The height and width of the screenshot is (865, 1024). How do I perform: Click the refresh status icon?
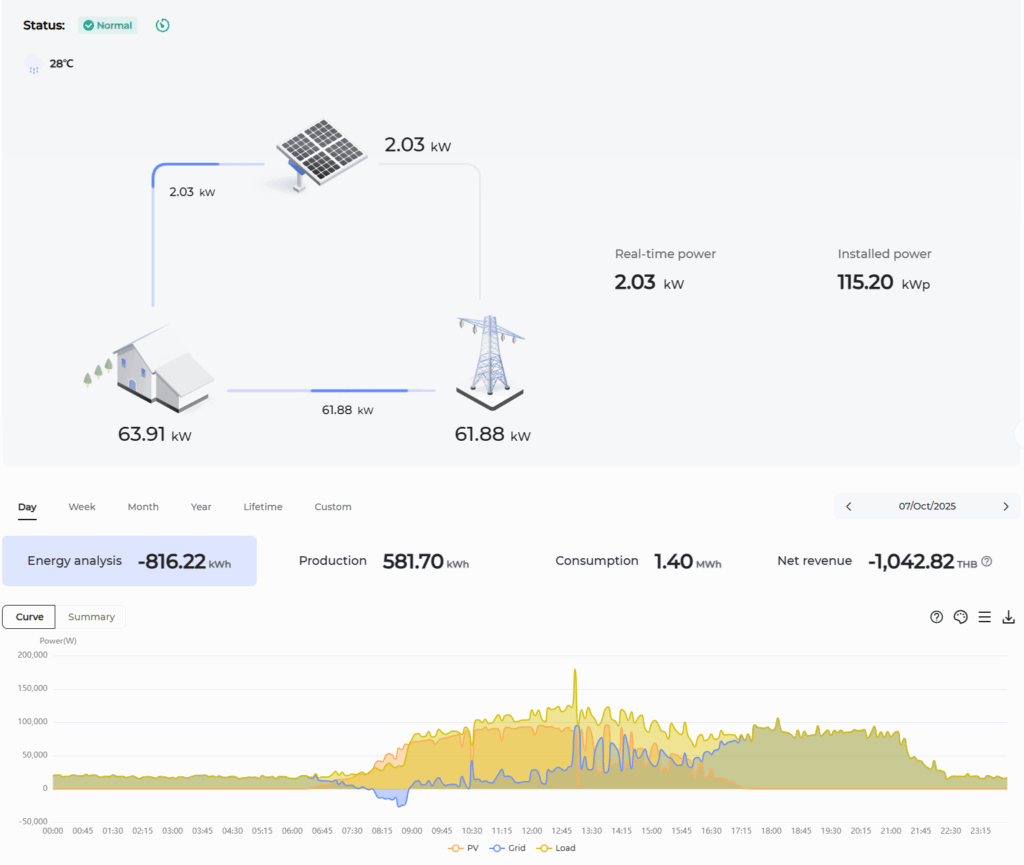[x=163, y=25]
